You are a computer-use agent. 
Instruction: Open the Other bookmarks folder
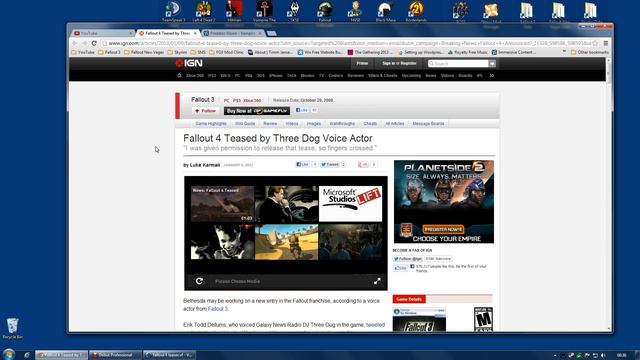click(x=590, y=52)
